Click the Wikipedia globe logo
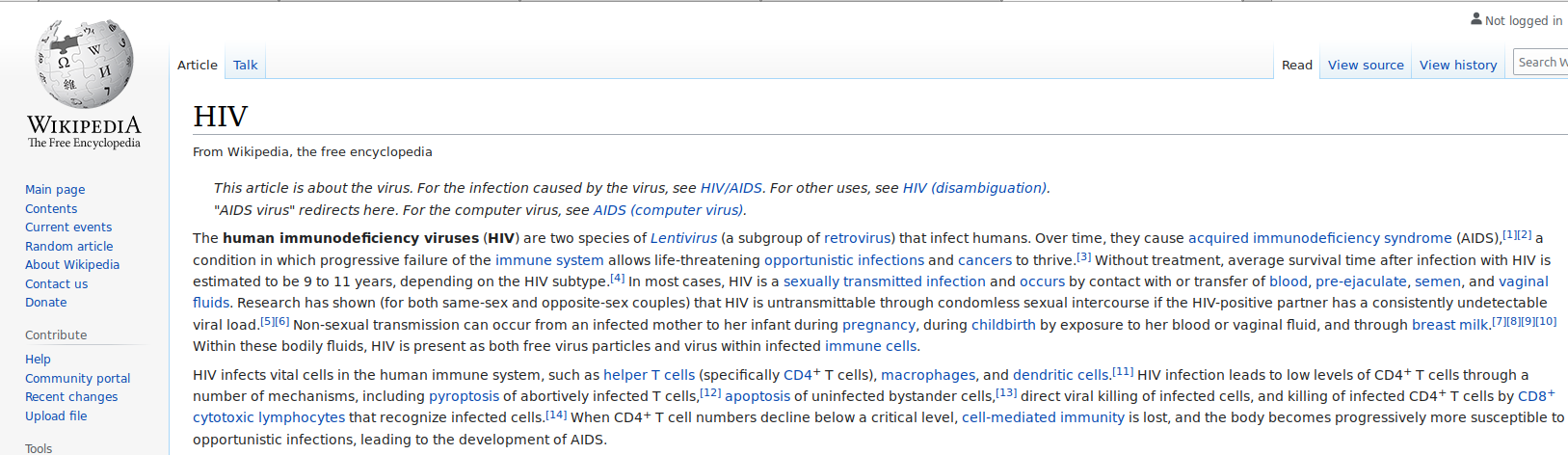The width and height of the screenshot is (1568, 455). coord(84,64)
